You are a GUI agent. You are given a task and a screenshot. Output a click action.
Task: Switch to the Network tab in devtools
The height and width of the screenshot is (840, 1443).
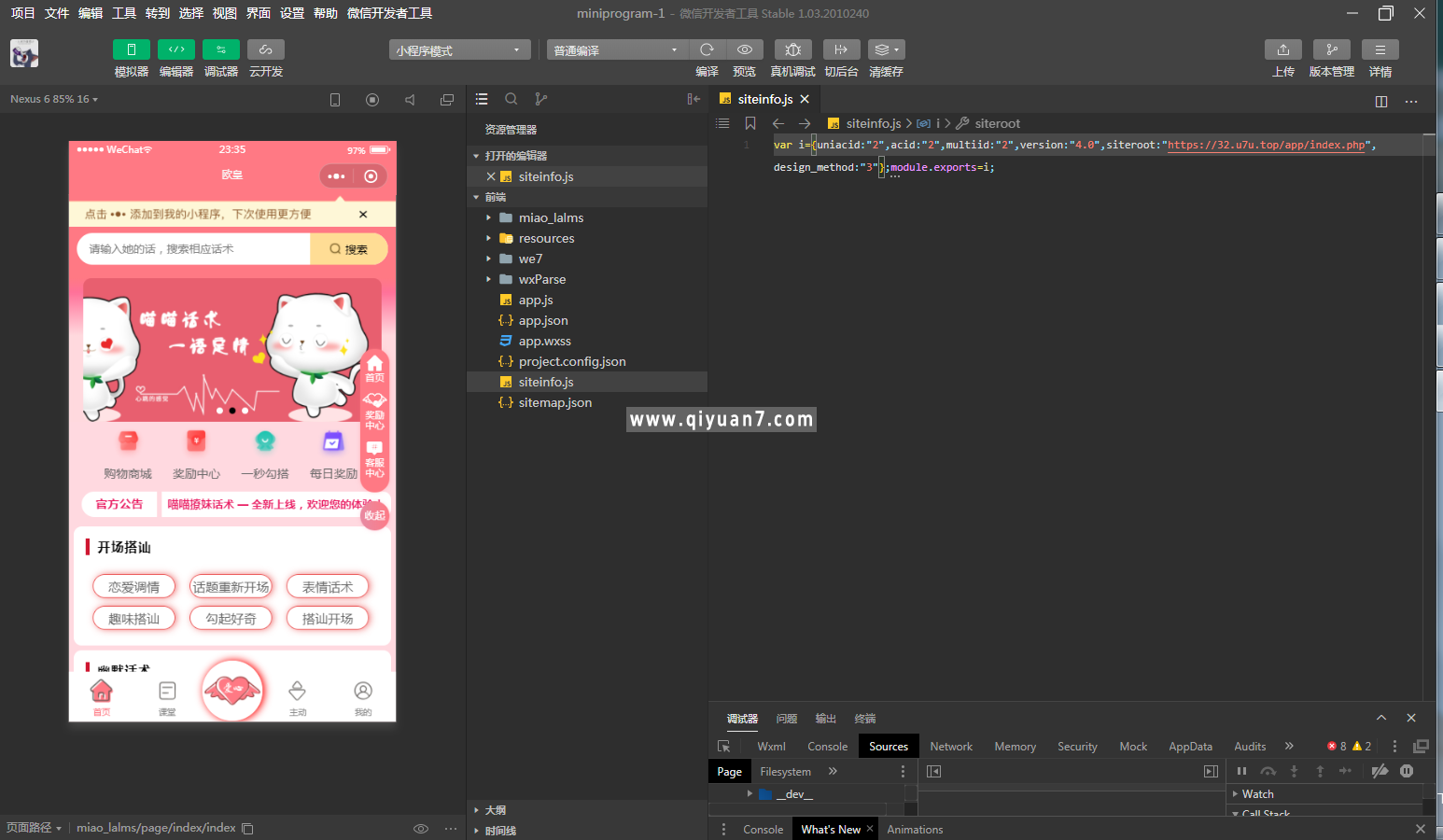(950, 747)
